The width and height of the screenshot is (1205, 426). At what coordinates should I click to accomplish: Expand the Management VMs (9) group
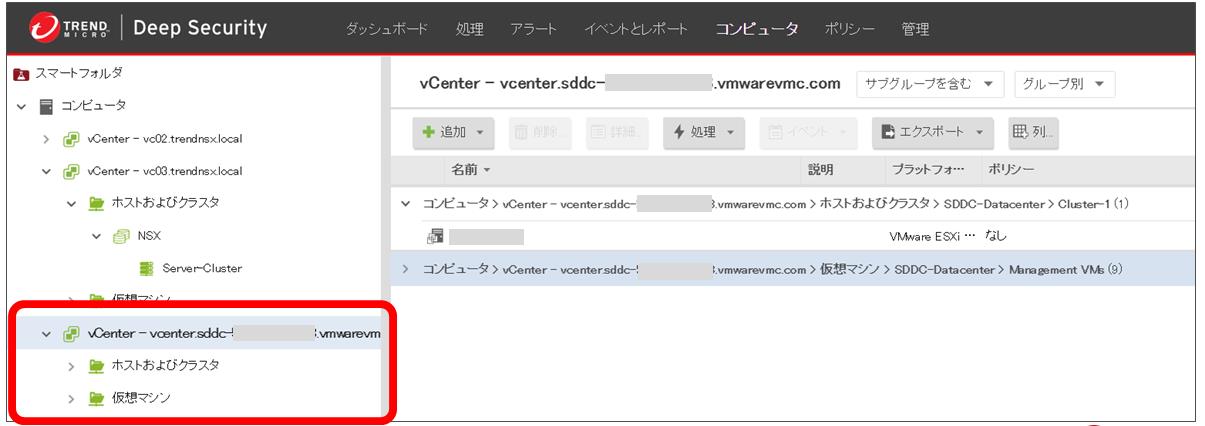coord(405,269)
